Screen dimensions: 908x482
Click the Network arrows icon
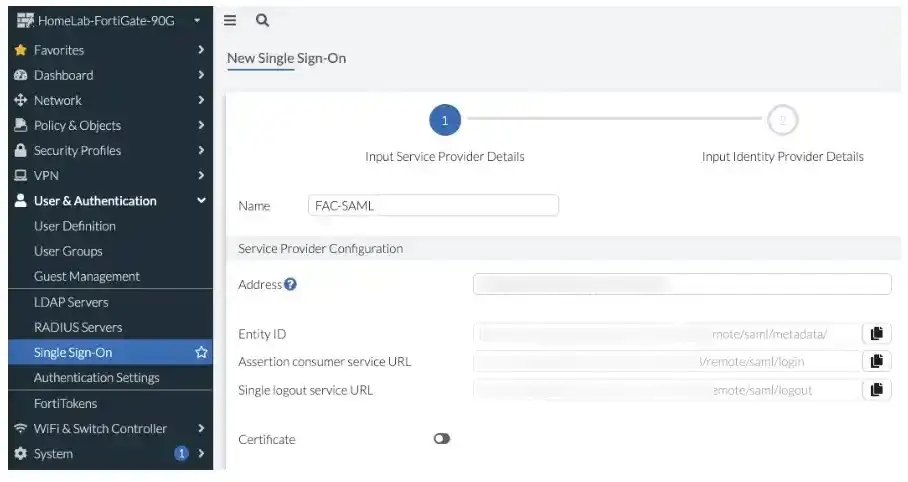point(20,100)
